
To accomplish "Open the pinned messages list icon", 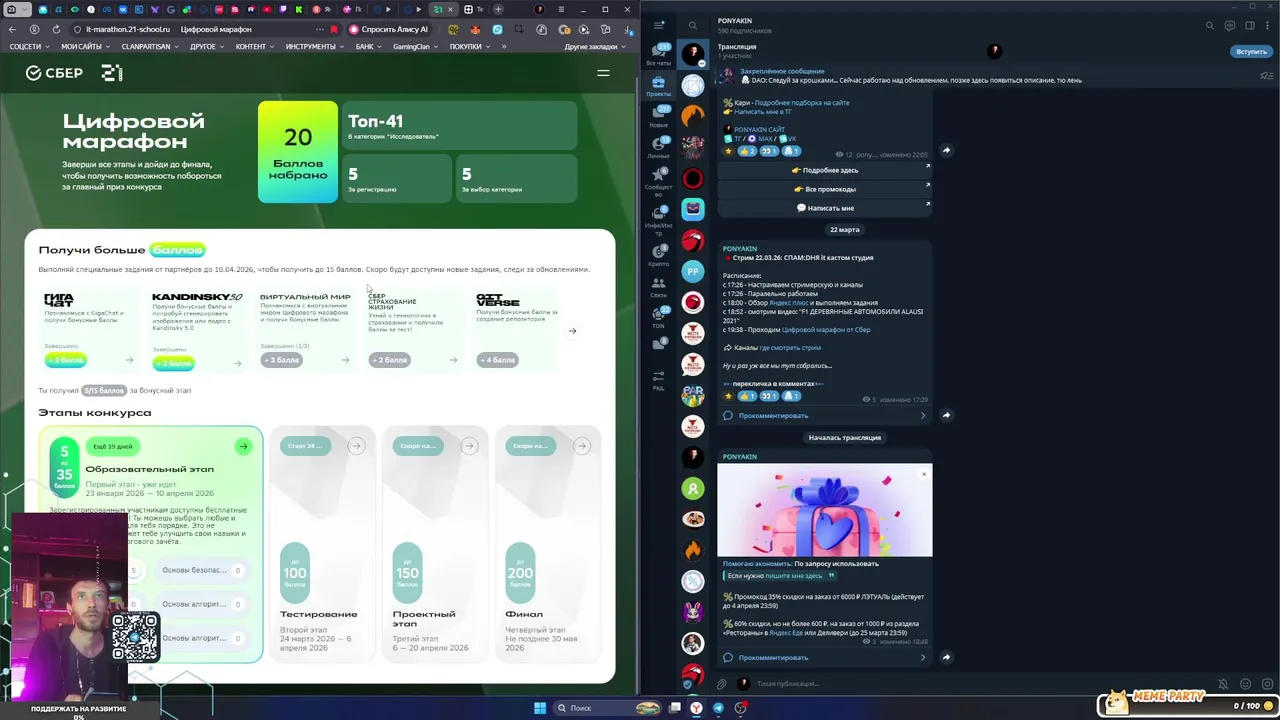I will [x=1266, y=76].
